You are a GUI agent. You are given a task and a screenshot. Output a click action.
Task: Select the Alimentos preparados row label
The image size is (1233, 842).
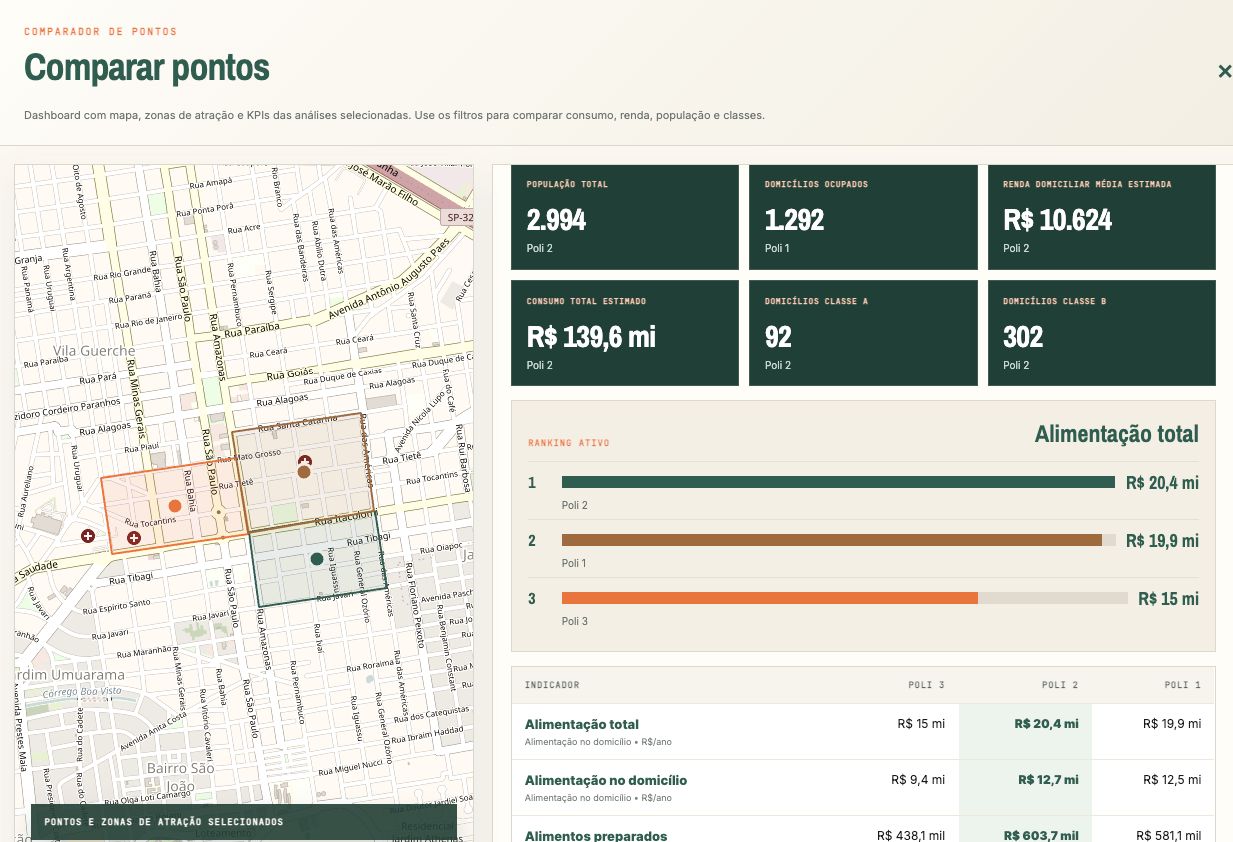tap(596, 835)
